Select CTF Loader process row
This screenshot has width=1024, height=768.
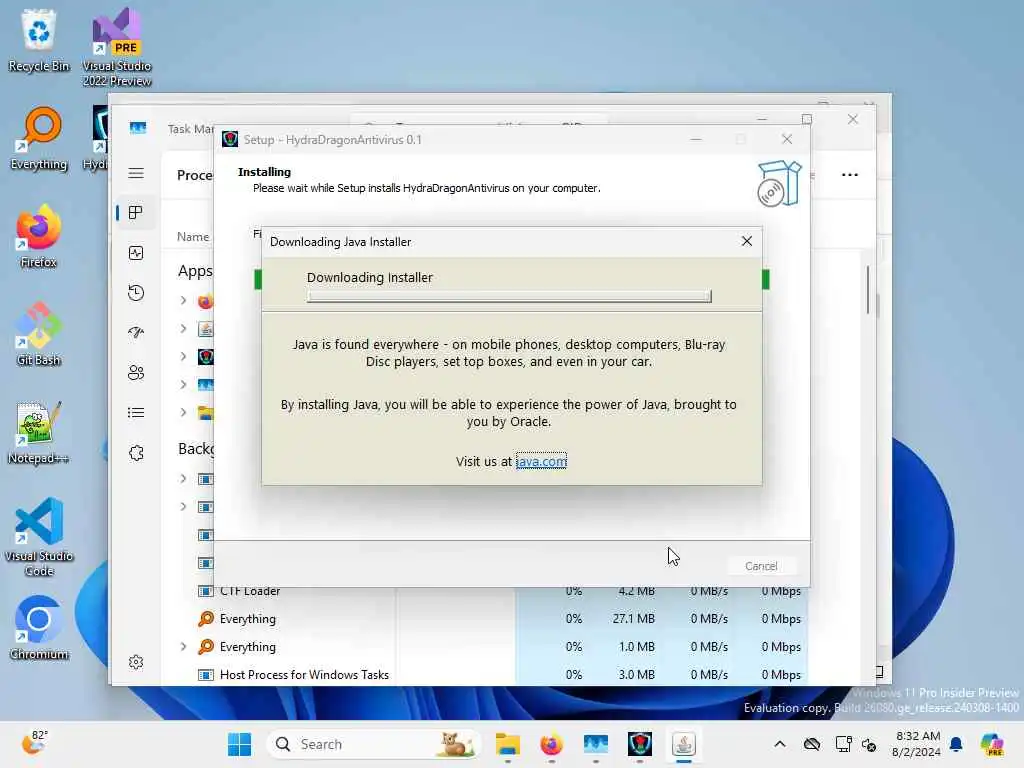click(491, 591)
